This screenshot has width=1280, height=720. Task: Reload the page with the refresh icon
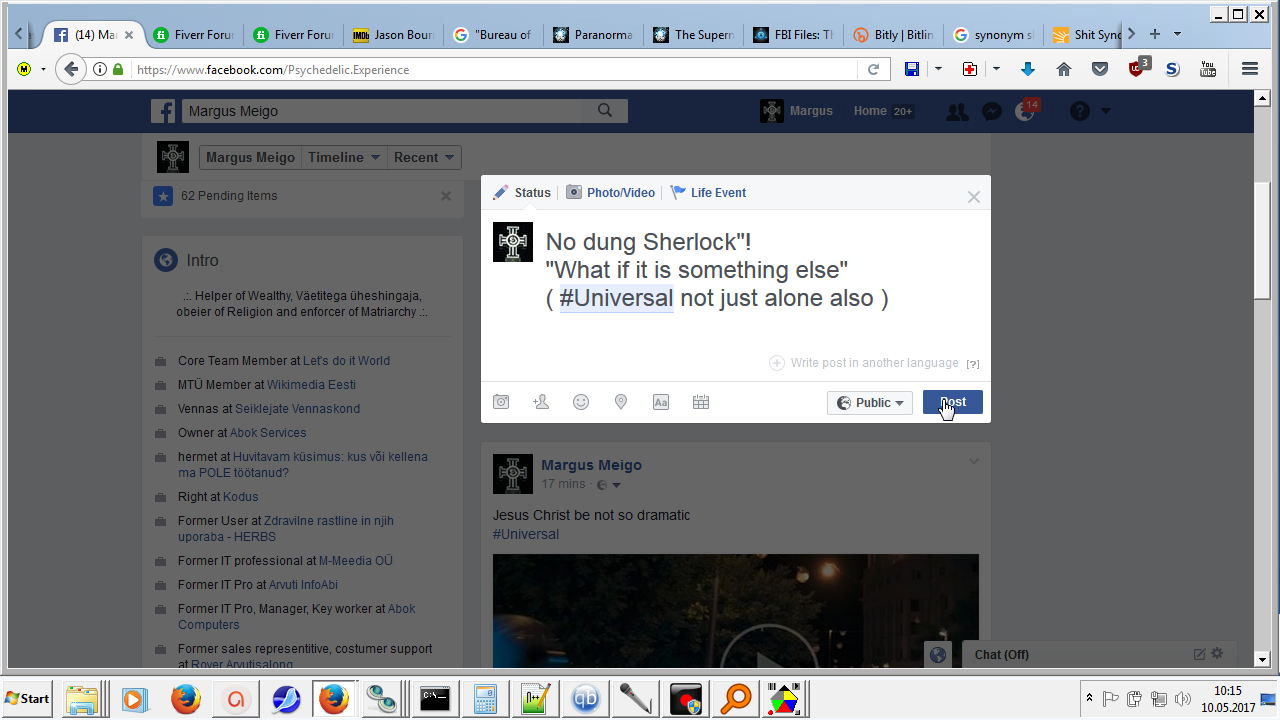point(873,69)
